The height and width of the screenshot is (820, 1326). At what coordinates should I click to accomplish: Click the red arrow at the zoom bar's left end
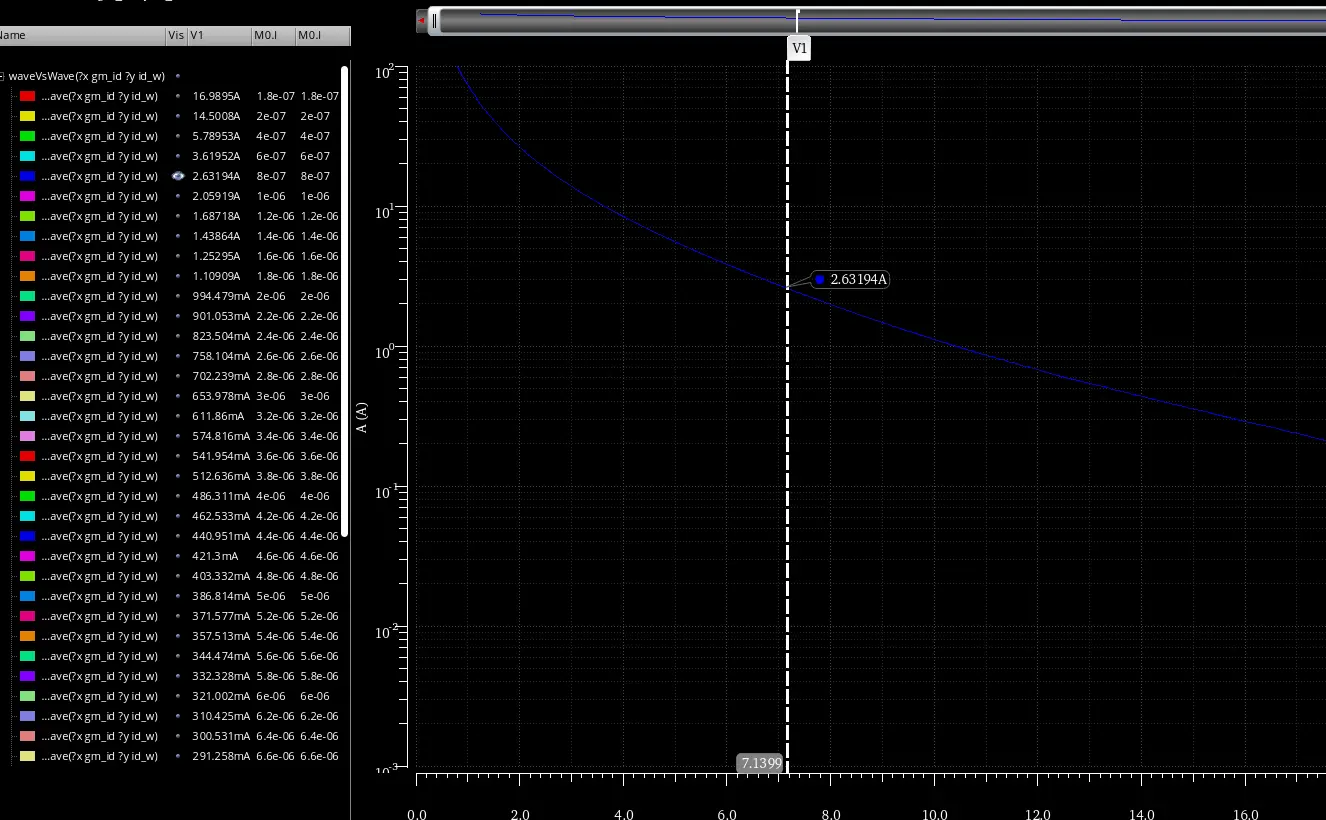421,20
